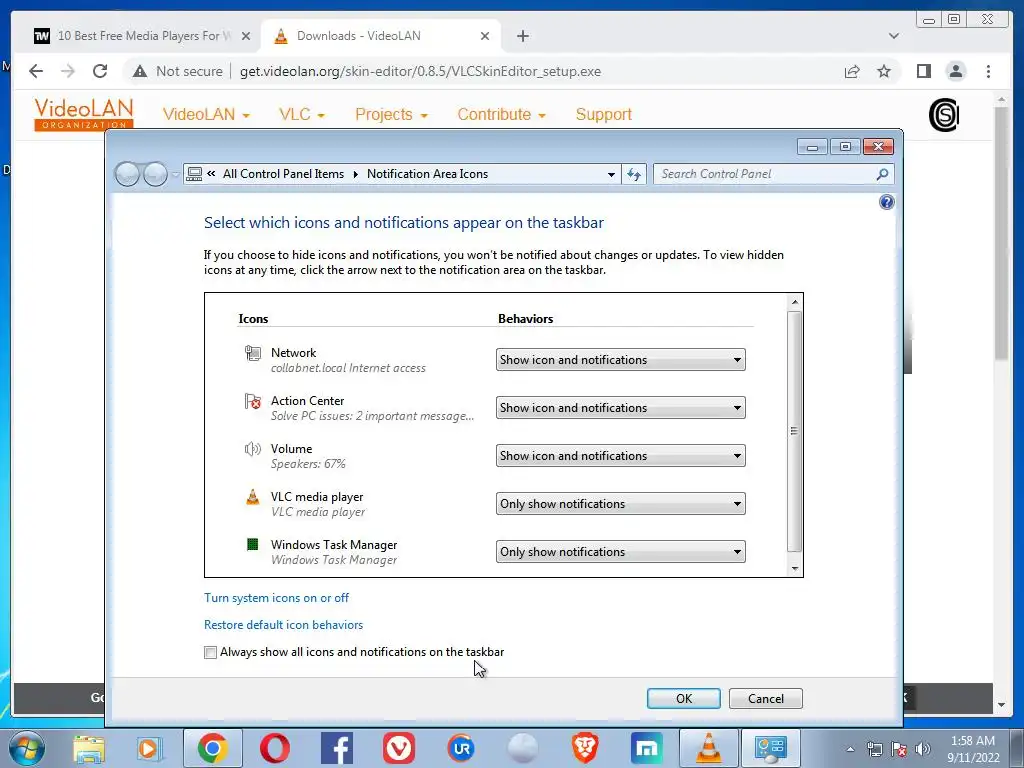The height and width of the screenshot is (768, 1024).
Task: Expand Chrome's tab search chevron
Action: click(x=894, y=36)
